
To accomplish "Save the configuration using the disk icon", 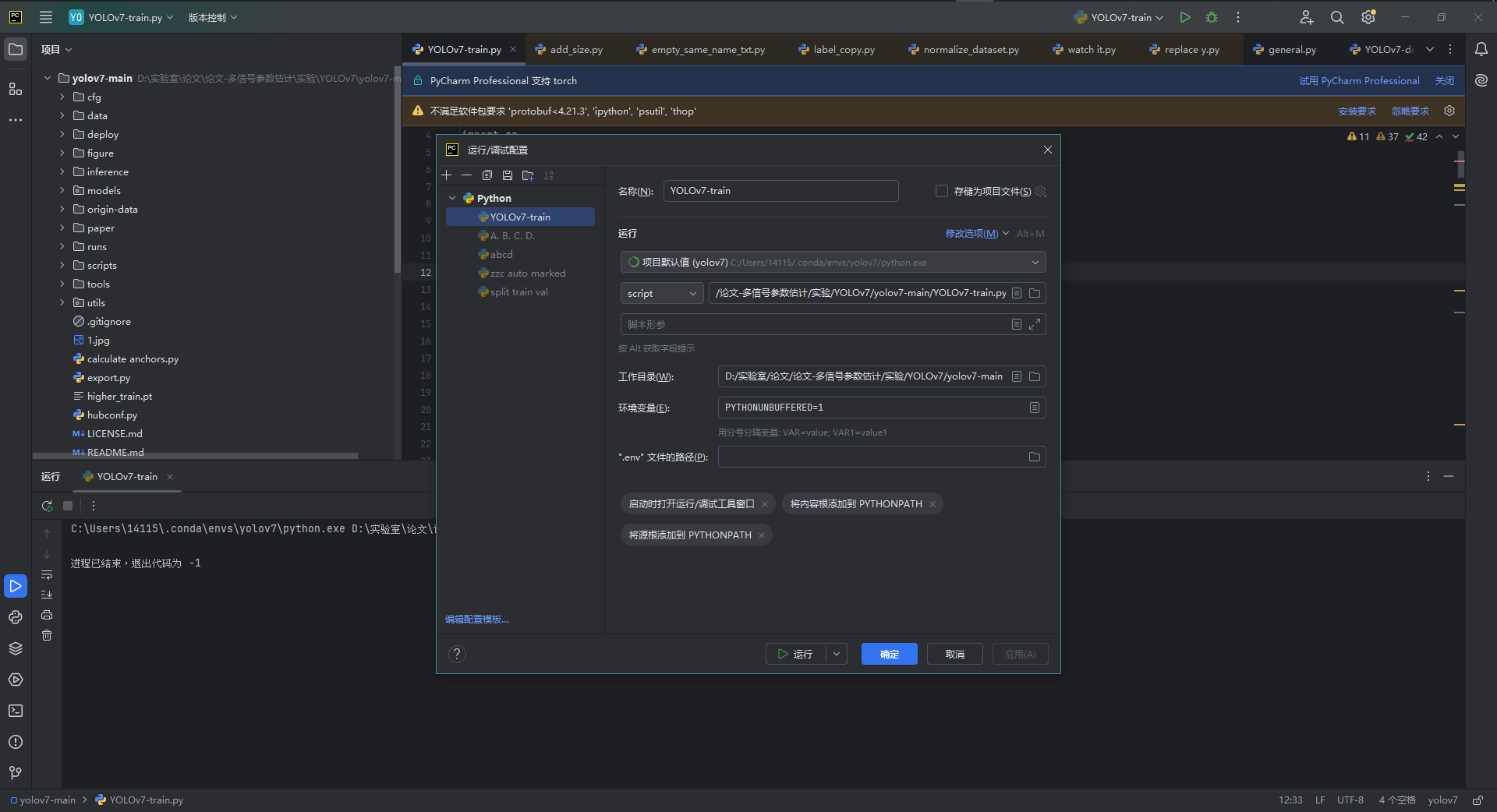I will [x=508, y=175].
